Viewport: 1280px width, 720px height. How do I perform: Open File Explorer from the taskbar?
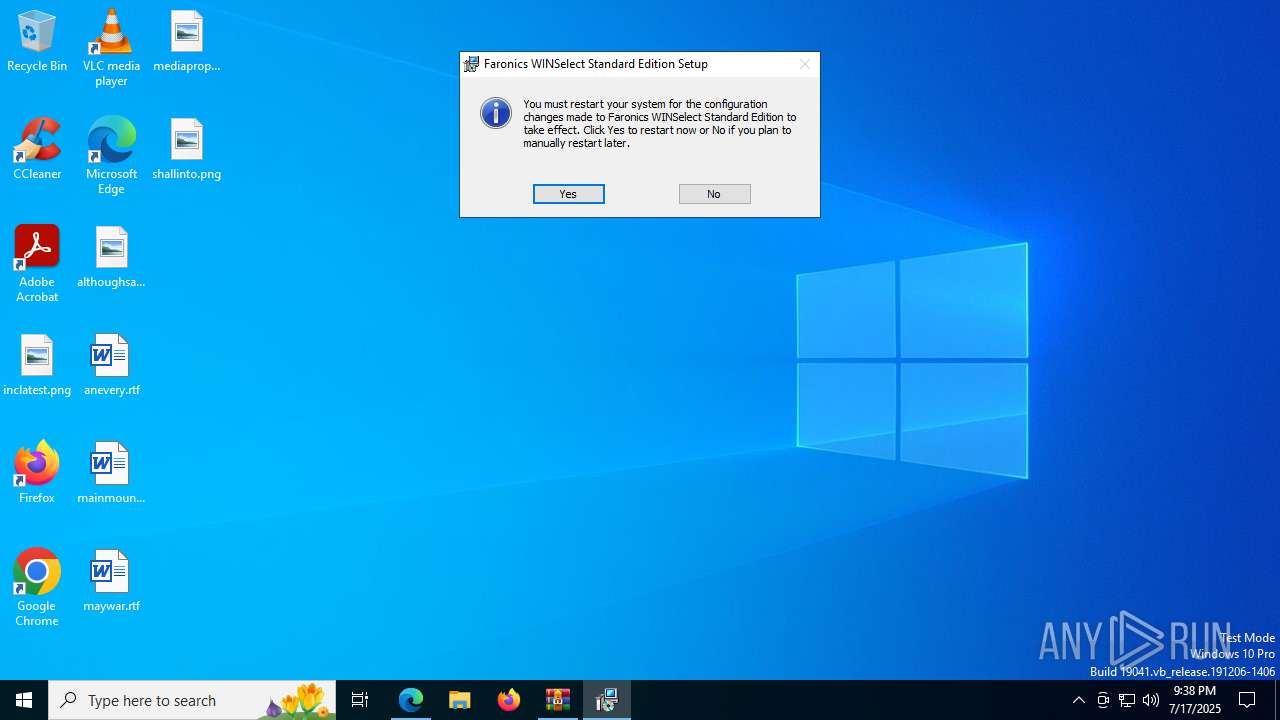tap(460, 700)
